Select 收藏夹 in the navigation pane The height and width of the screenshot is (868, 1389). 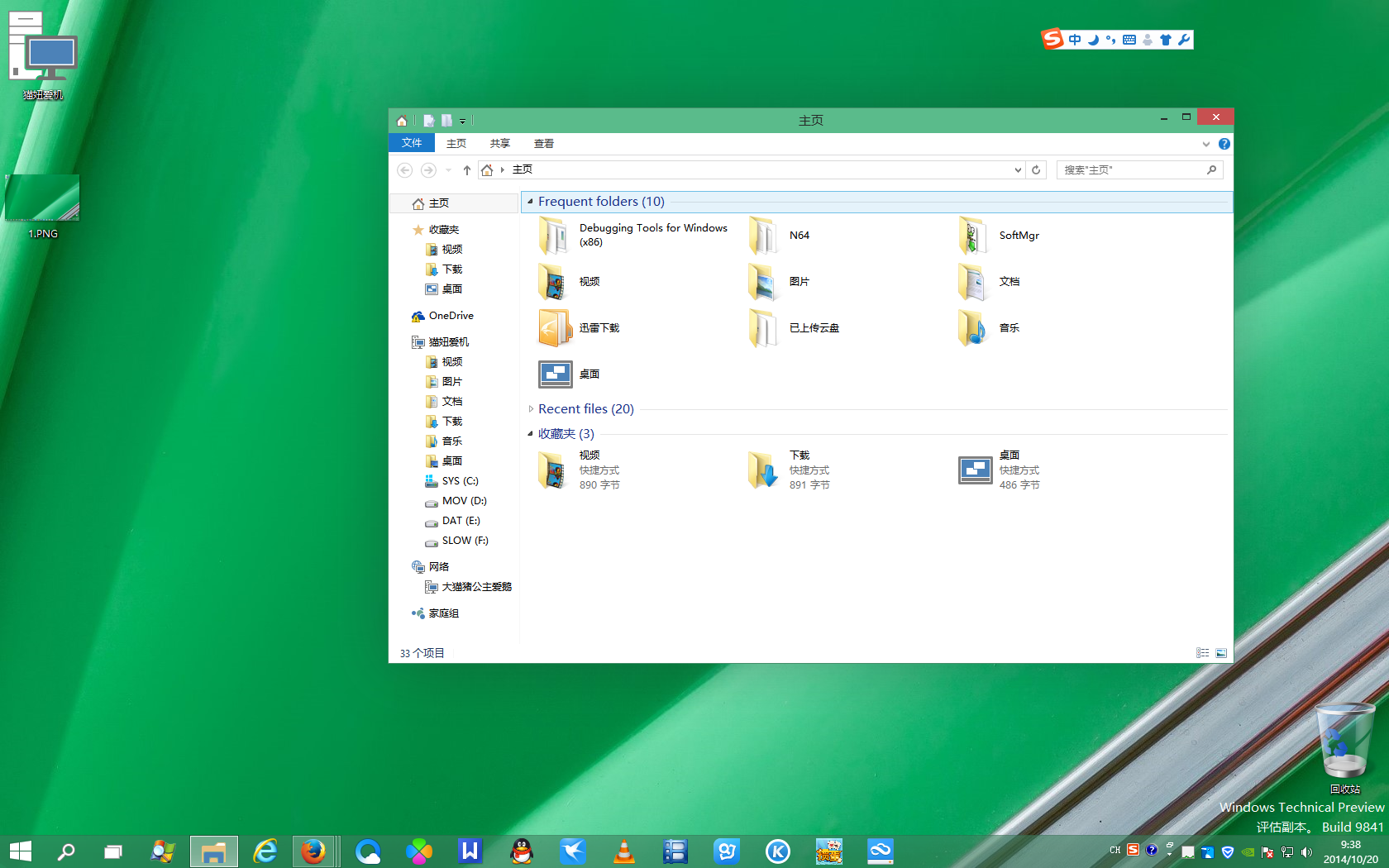pos(436,230)
